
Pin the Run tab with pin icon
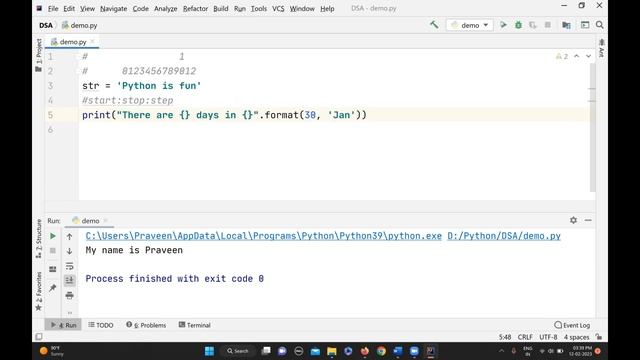pyautogui.click(x=53, y=288)
